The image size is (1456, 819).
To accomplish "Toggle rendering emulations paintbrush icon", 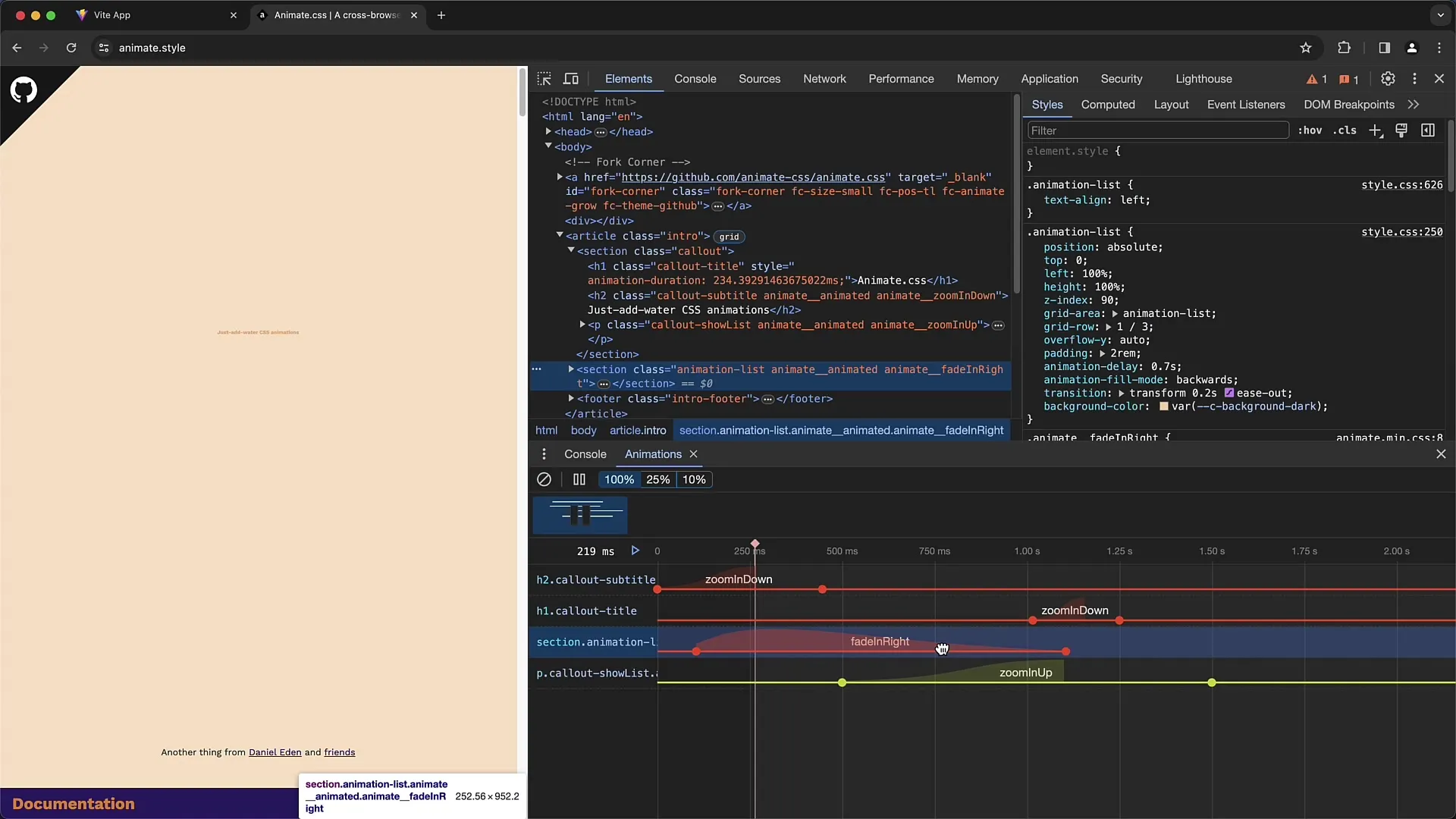I will 1401,130.
